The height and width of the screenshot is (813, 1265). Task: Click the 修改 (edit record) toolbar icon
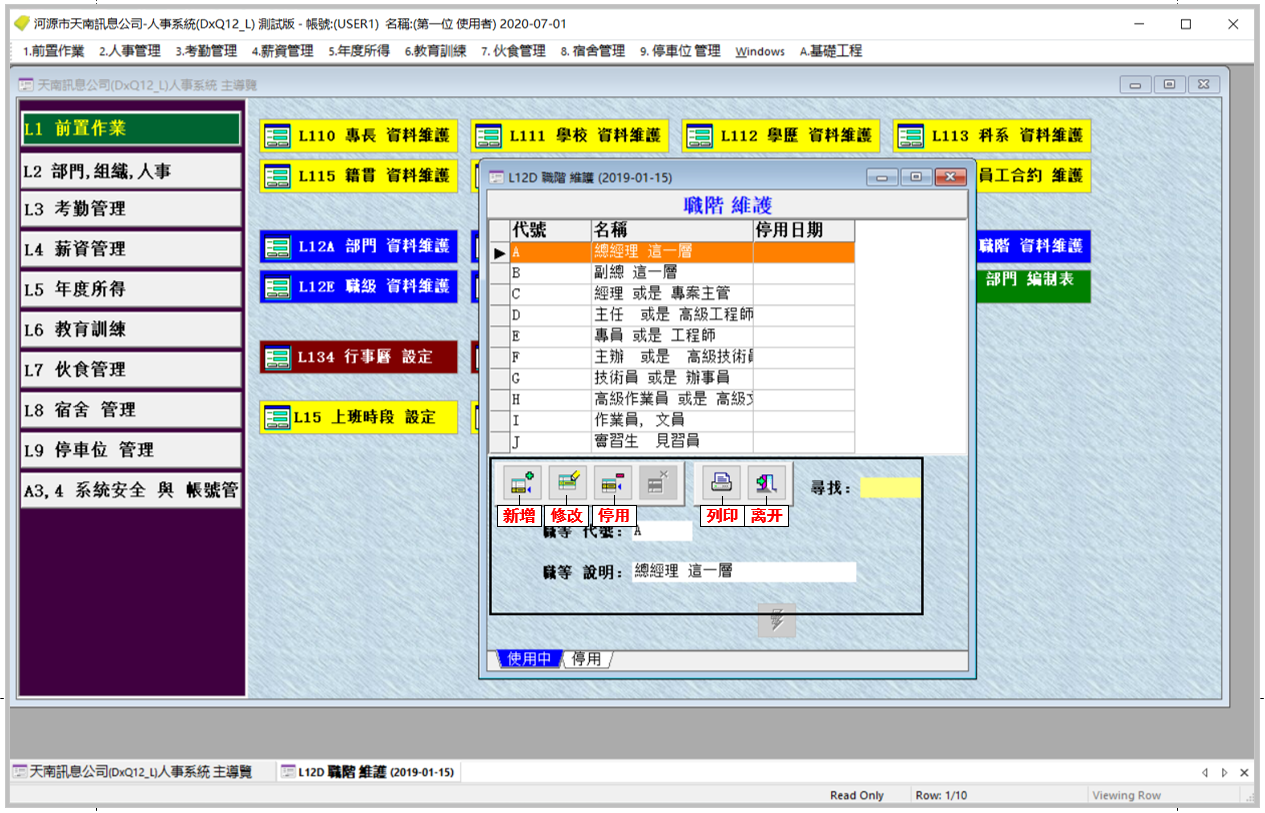click(x=567, y=484)
